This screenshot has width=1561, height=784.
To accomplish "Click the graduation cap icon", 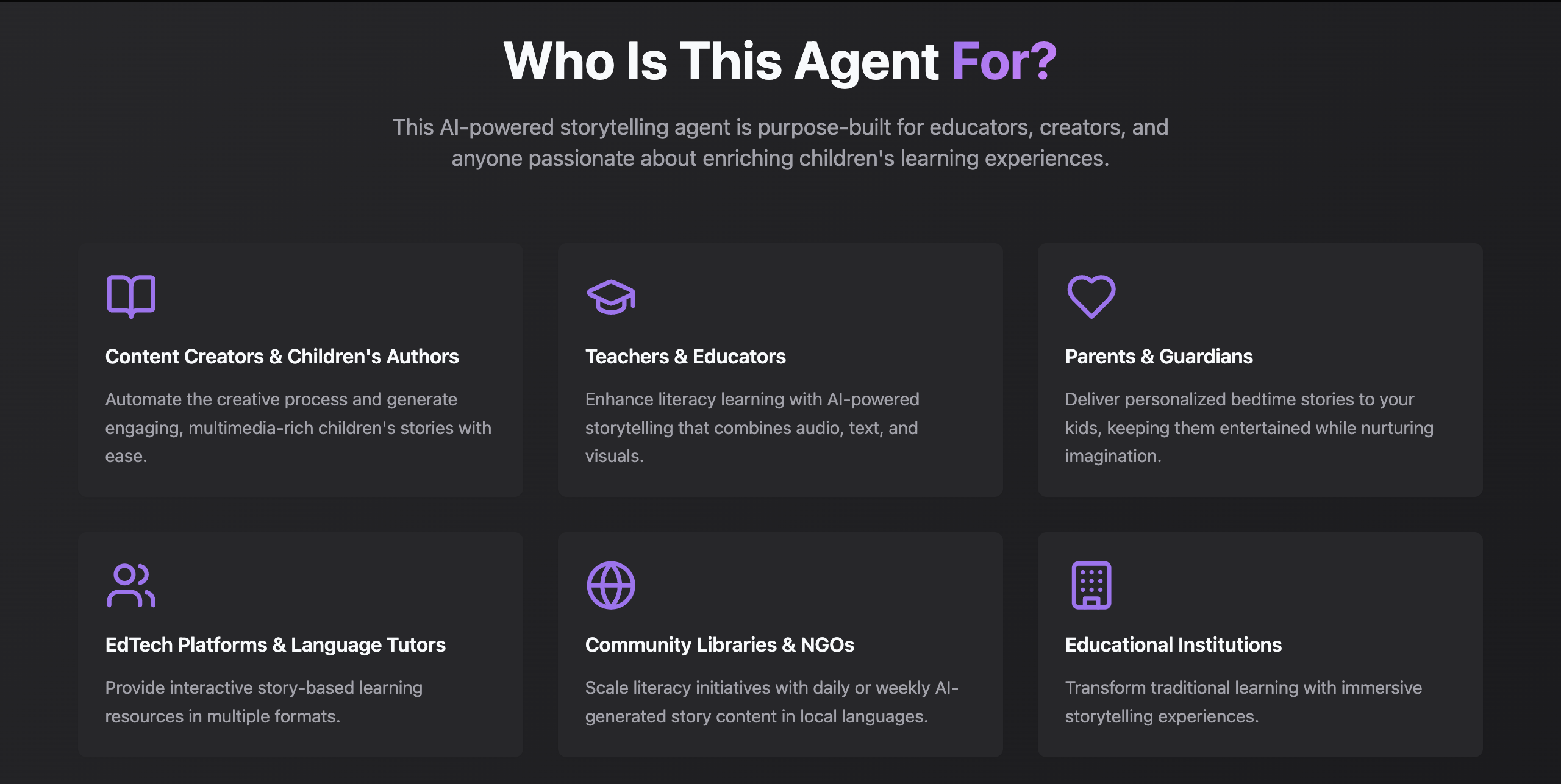I will click(x=611, y=297).
